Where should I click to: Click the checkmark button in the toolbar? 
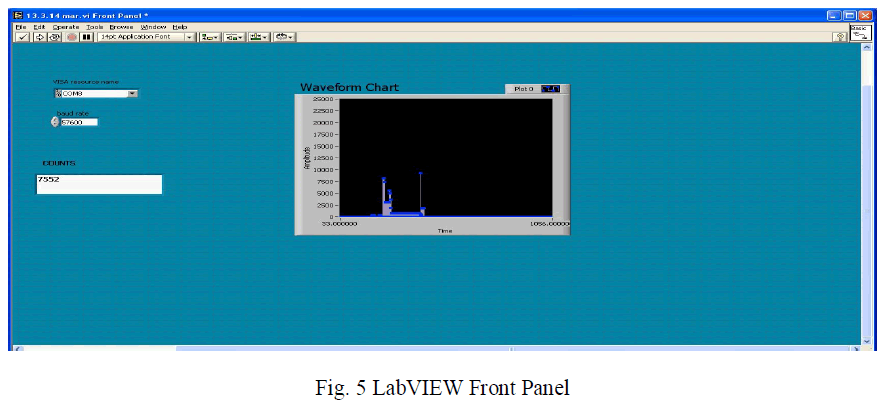[x=23, y=37]
